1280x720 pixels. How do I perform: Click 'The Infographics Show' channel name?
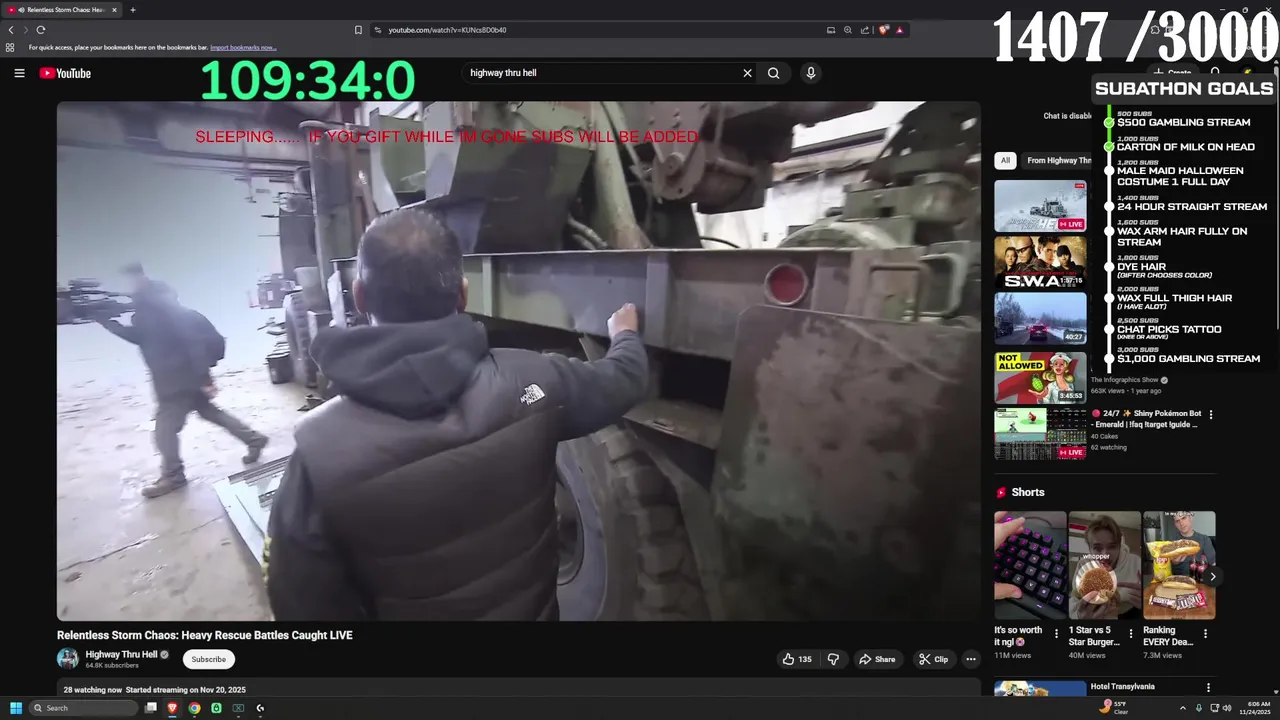tap(1125, 380)
